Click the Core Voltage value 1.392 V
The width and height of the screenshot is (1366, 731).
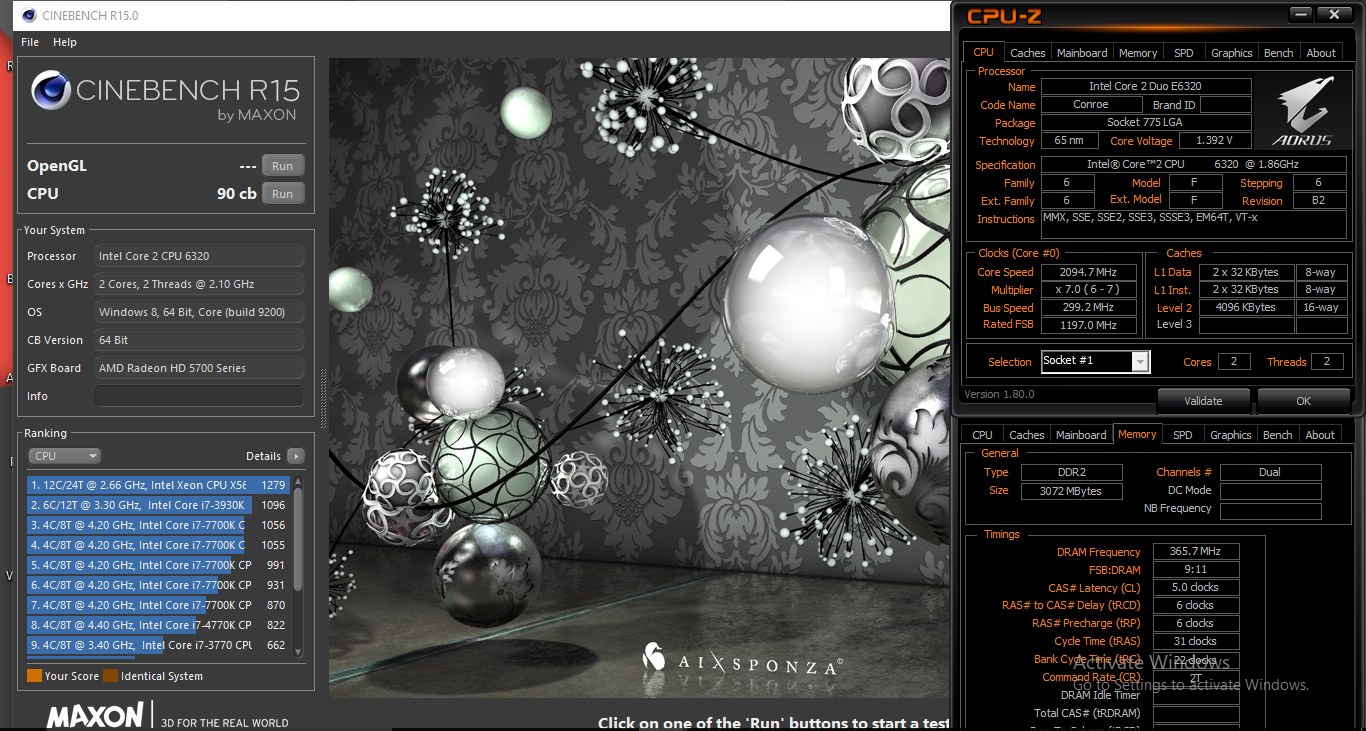pos(1214,141)
